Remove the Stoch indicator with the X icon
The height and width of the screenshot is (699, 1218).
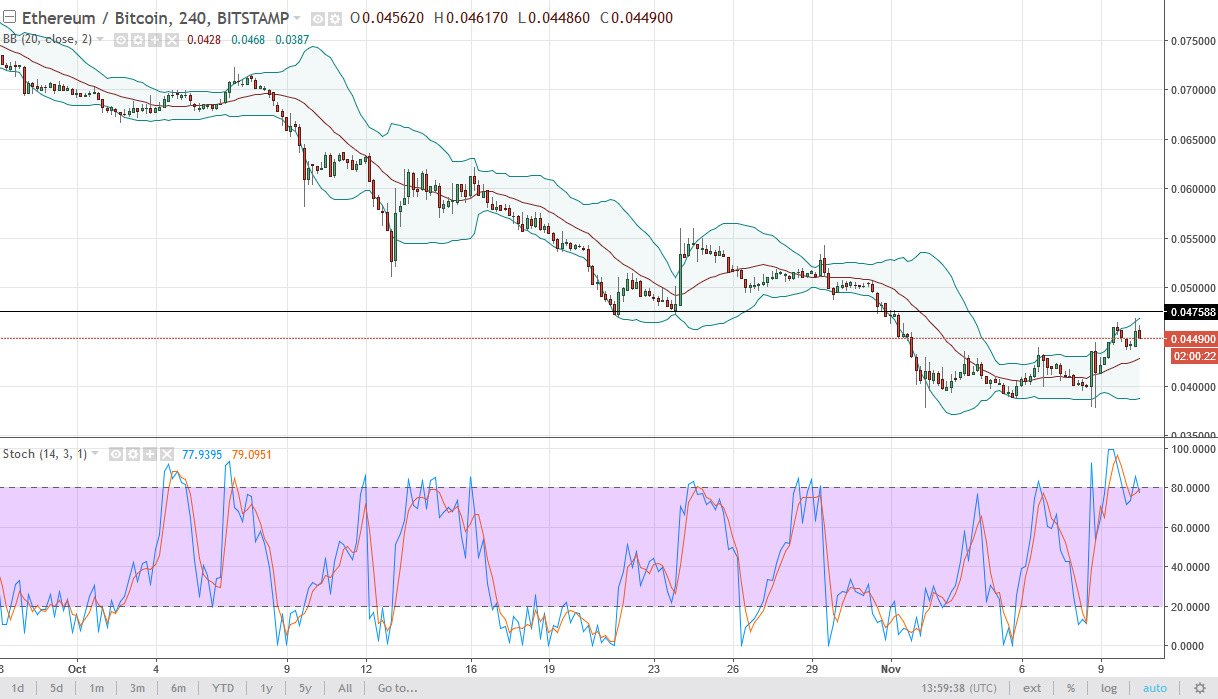pyautogui.click(x=167, y=454)
